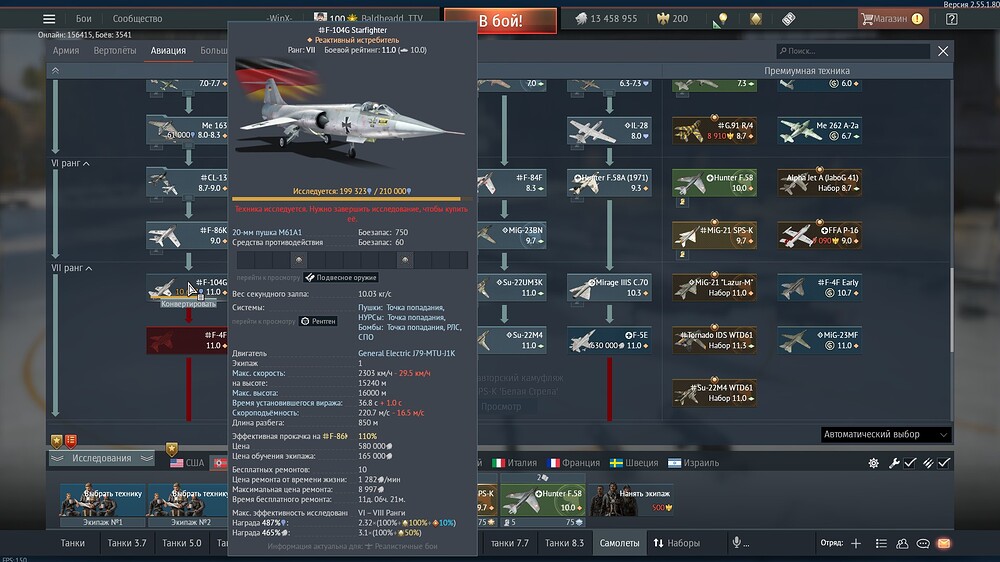Select the MiG-23MF card
This screenshot has width=1000, height=562.
coord(820,340)
